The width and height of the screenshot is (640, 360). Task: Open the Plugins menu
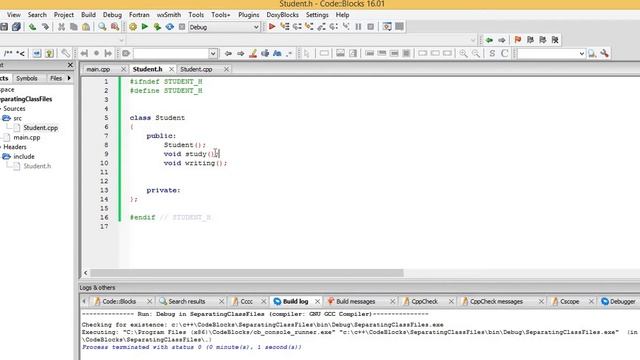[249, 15]
